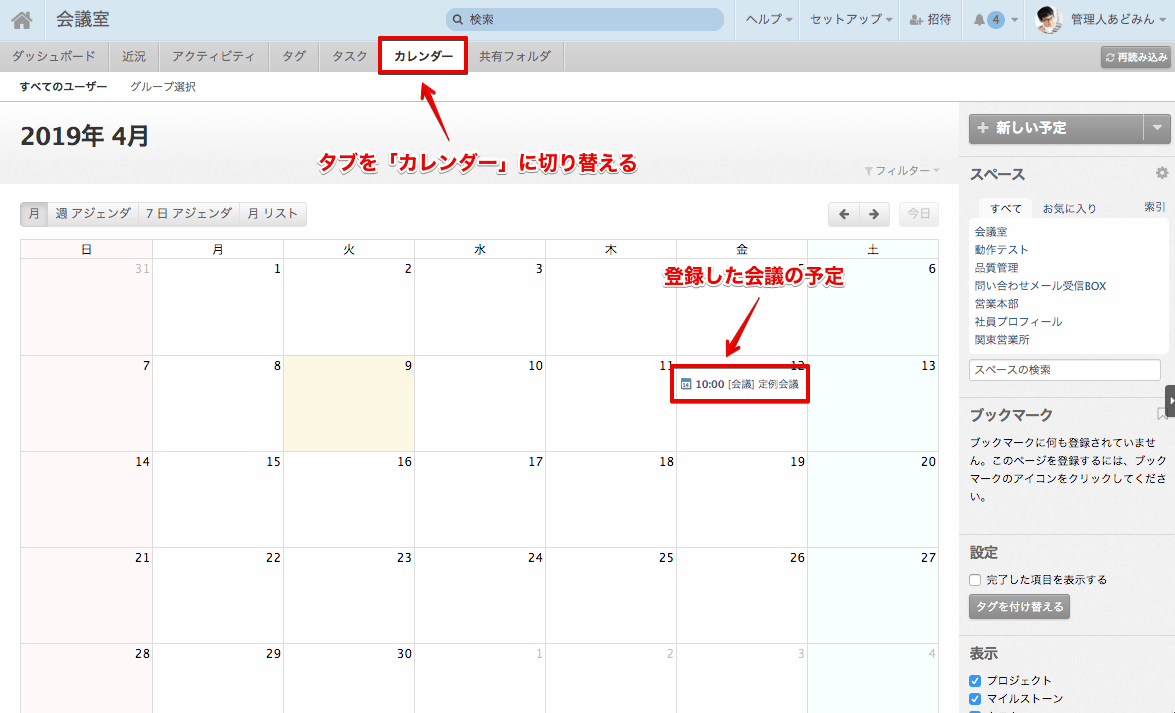
Task: Click the home icon in top bar
Action: 21,19
